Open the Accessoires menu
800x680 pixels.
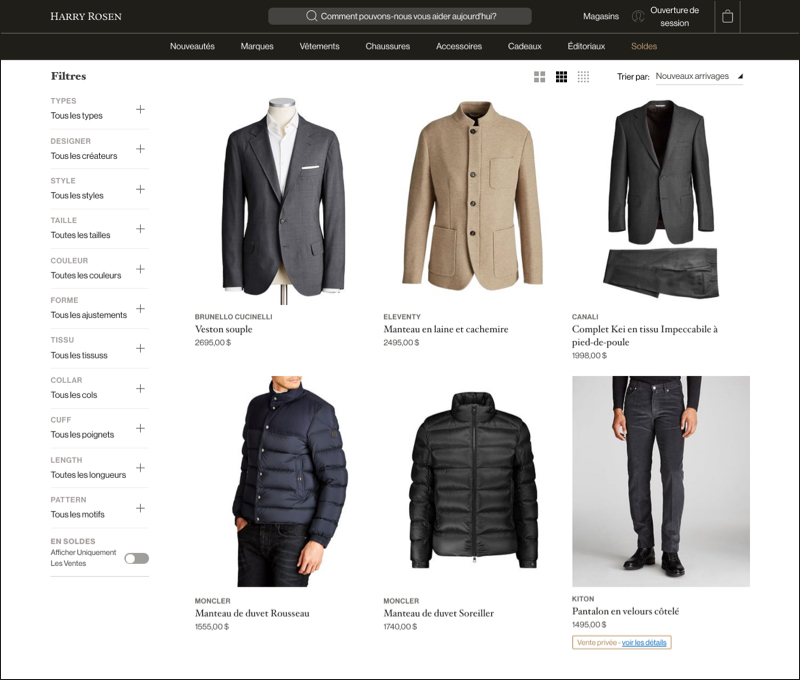point(459,46)
